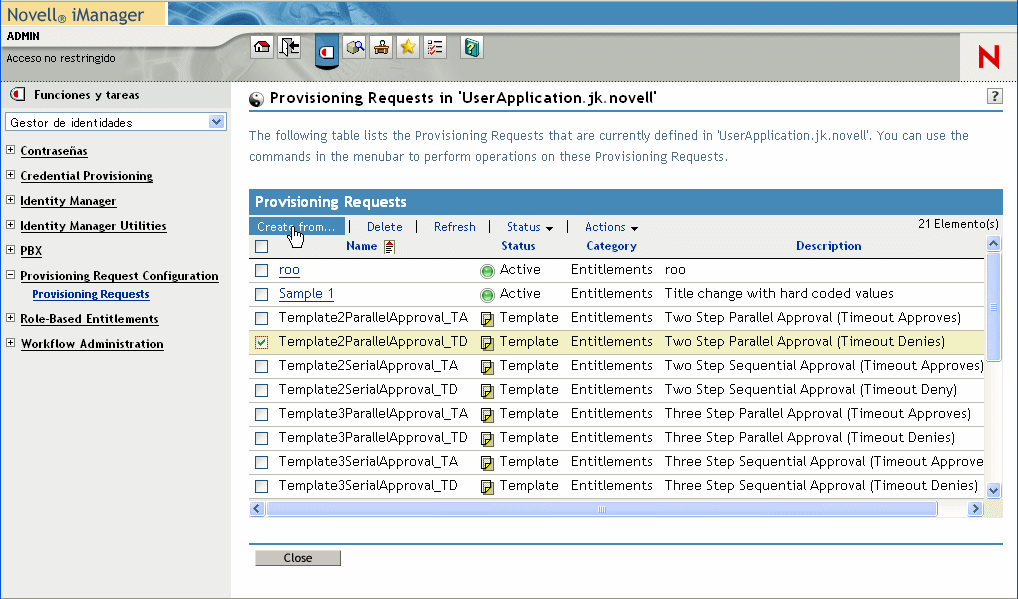Open the Status dropdown menu
Image resolution: width=1018 pixels, height=599 pixels.
[x=529, y=227]
